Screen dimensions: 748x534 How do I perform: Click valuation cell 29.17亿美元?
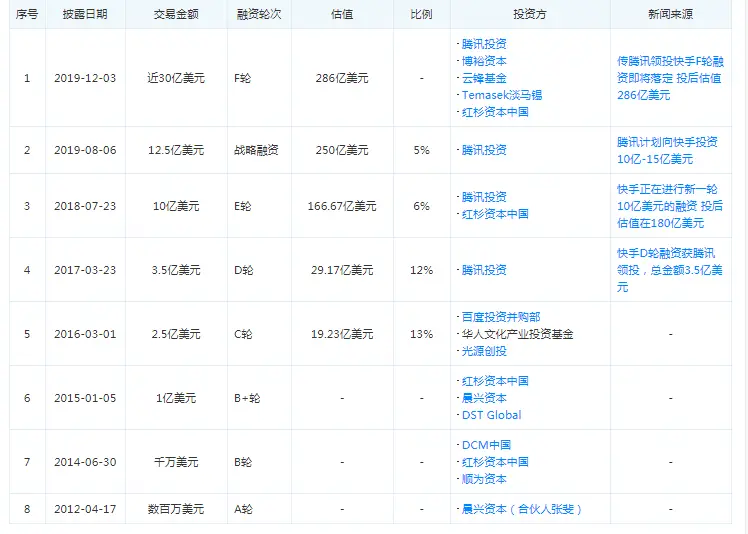tap(342, 270)
